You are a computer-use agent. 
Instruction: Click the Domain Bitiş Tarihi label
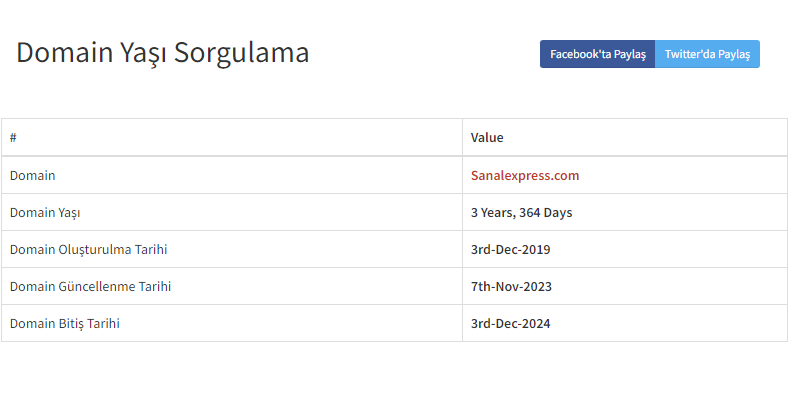(64, 323)
